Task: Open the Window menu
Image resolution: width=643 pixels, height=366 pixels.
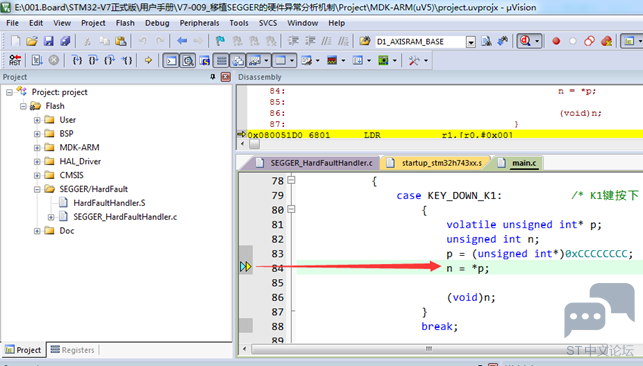Action: [303, 23]
